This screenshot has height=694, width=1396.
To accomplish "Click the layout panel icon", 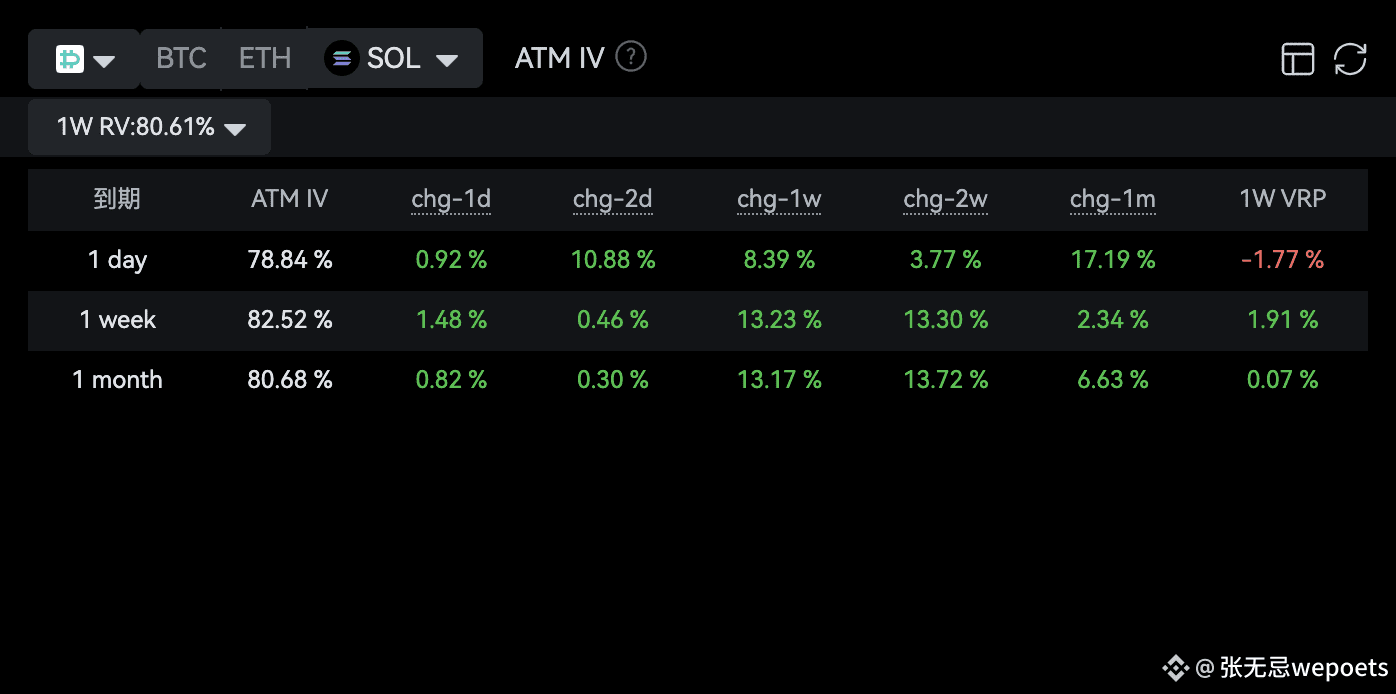I will pos(1298,59).
